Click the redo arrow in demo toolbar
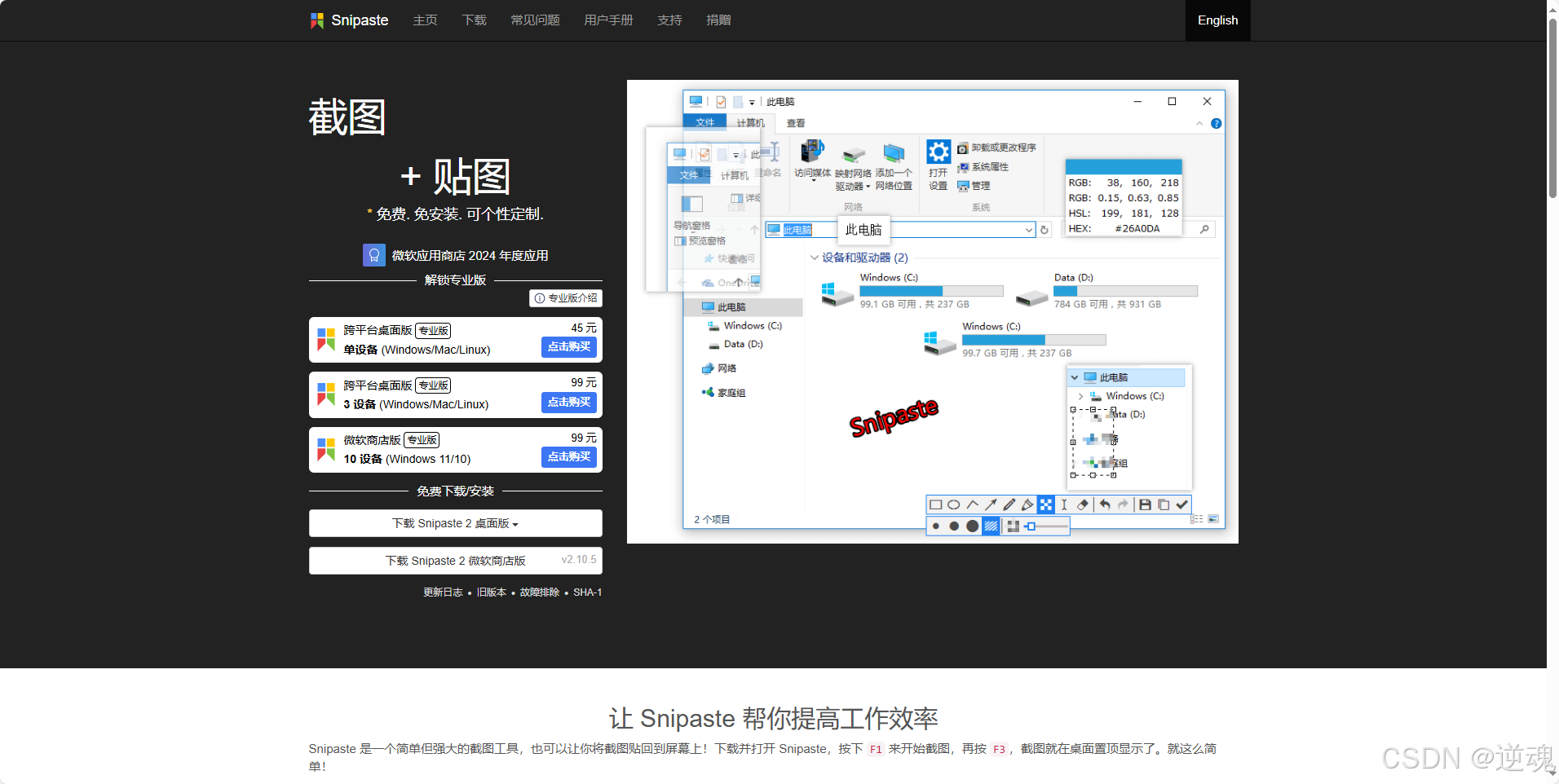This screenshot has width=1559, height=784. [x=1123, y=504]
